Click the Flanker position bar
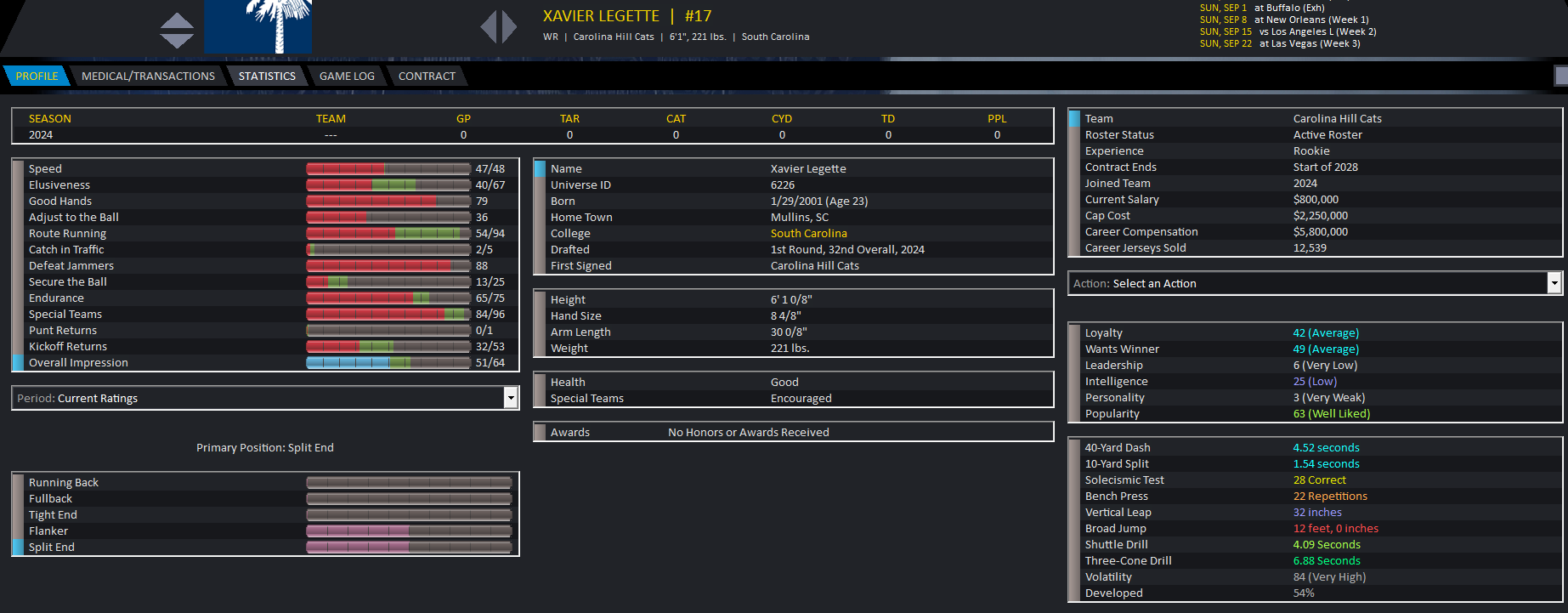The width and height of the screenshot is (1568, 613). [409, 531]
